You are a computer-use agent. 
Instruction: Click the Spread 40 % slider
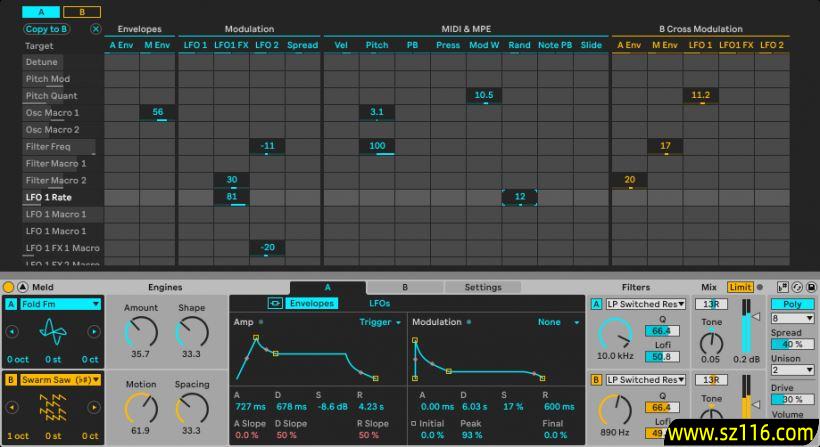792,344
